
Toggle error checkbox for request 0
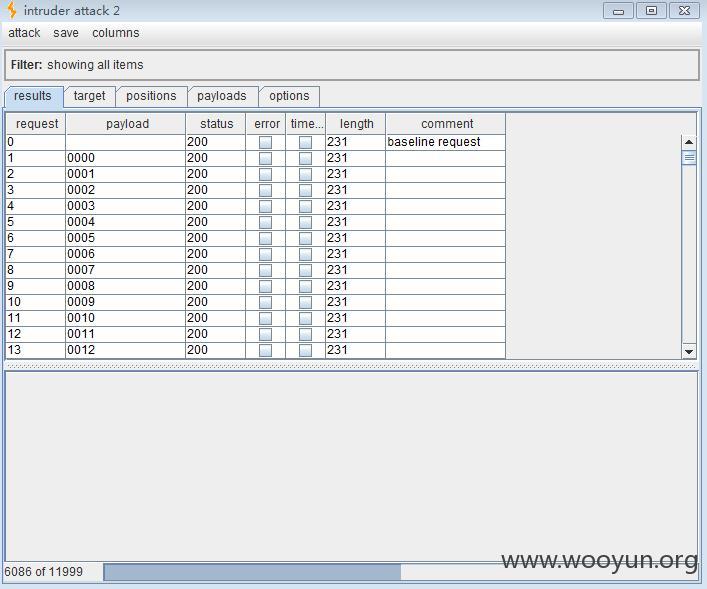click(266, 143)
